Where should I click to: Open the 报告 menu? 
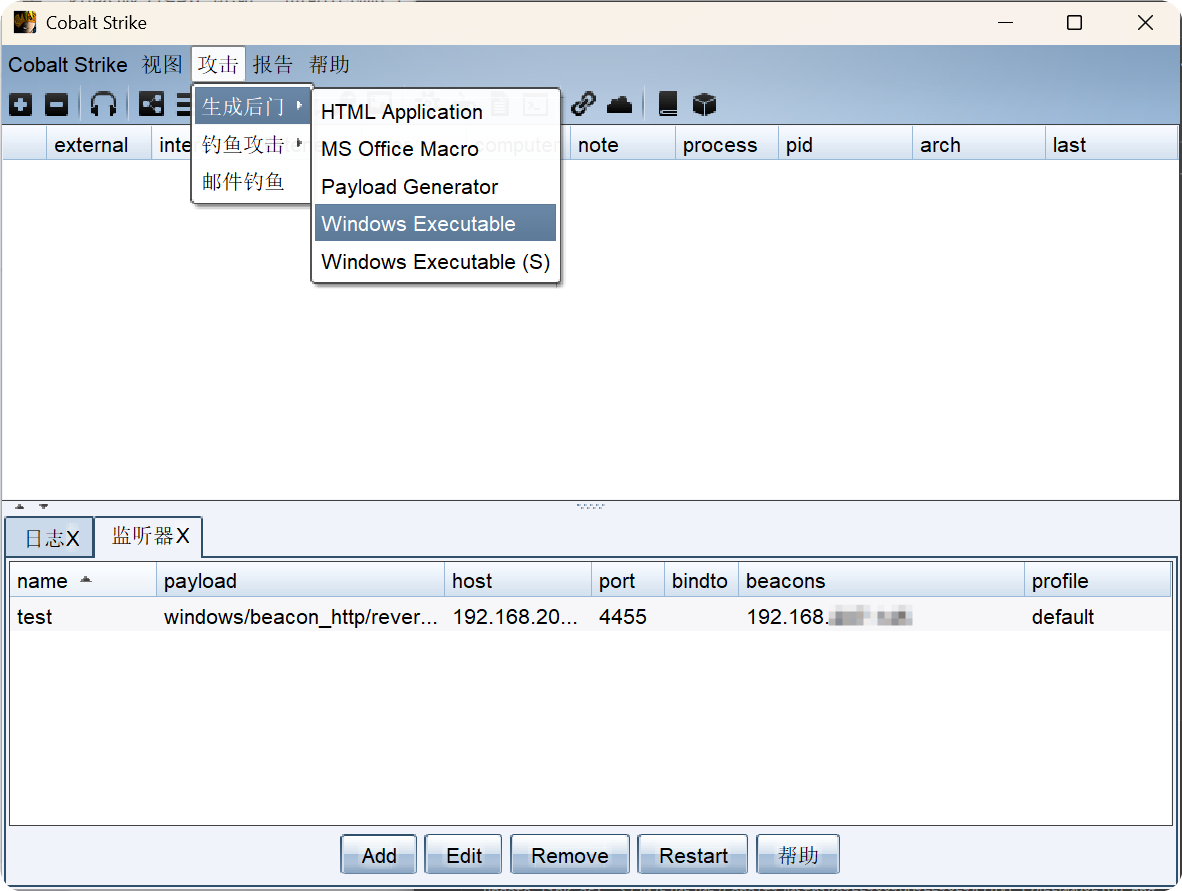point(273,65)
